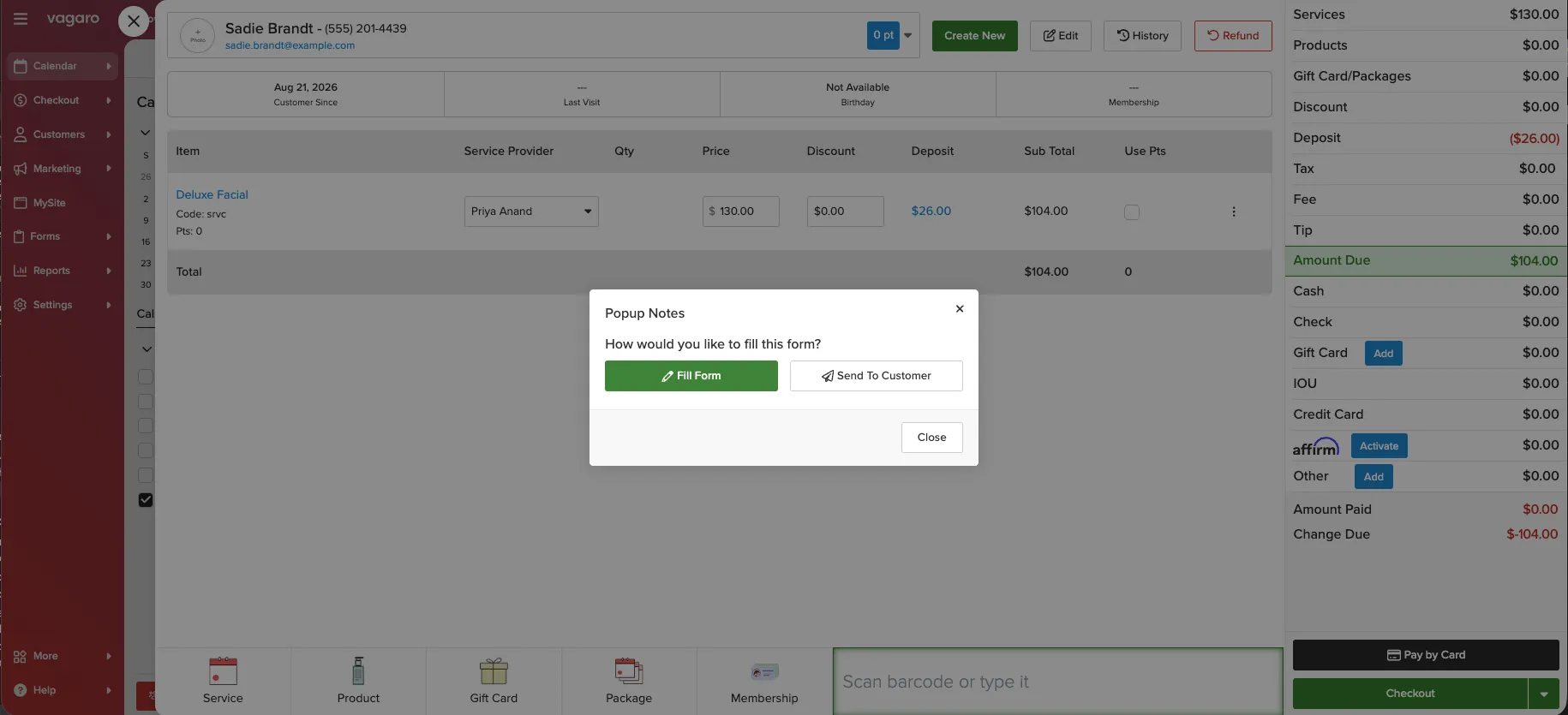The height and width of the screenshot is (715, 1568).
Task: Close the Popup Notes dialog with X
Action: coord(960,309)
